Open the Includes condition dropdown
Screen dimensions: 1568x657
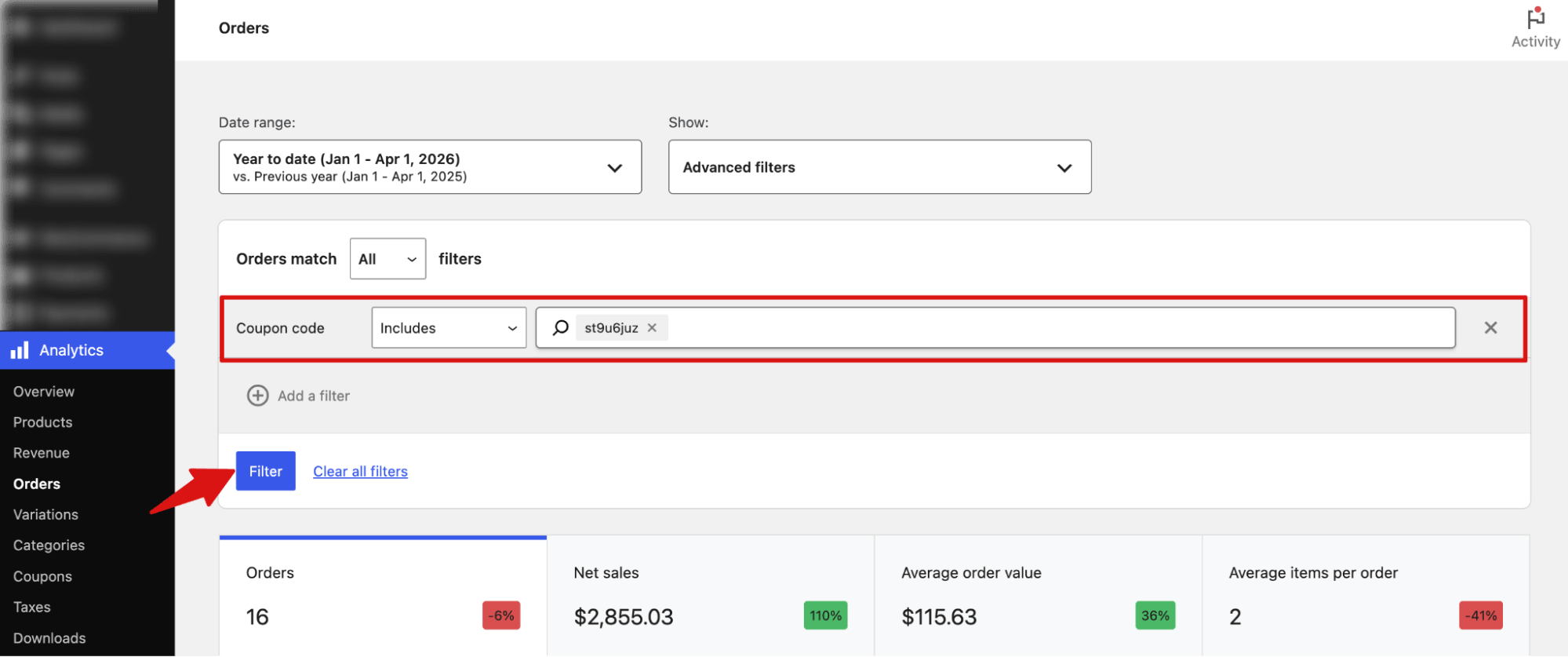click(449, 328)
